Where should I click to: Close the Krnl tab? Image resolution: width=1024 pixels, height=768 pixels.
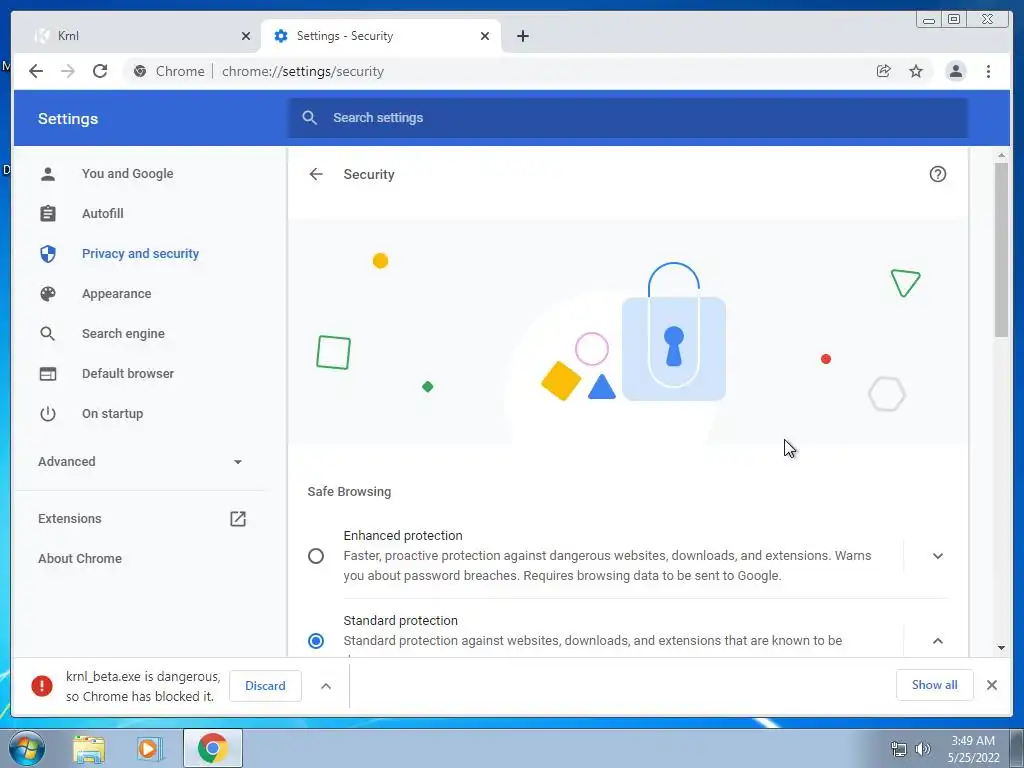click(246, 36)
